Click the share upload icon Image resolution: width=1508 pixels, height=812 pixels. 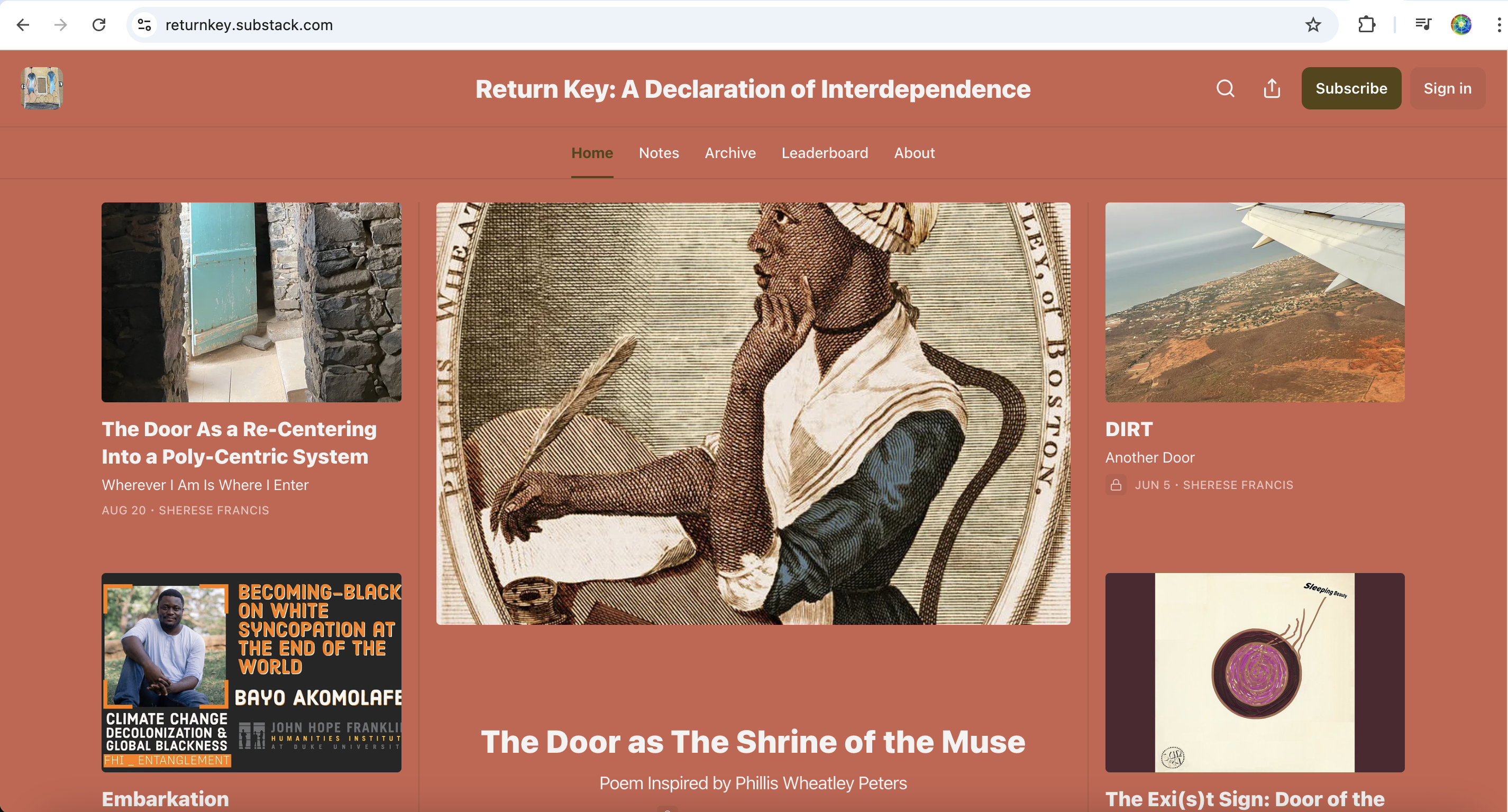1272,88
